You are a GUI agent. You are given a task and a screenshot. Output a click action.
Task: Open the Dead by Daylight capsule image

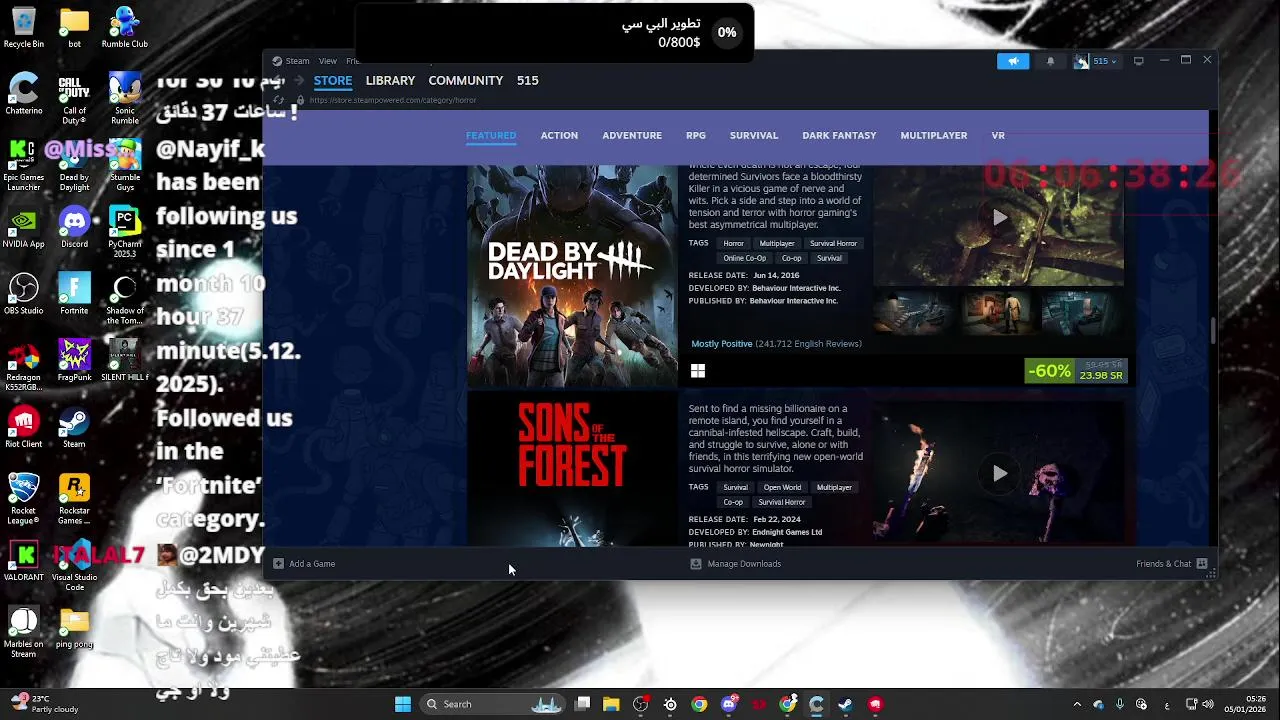(x=572, y=276)
